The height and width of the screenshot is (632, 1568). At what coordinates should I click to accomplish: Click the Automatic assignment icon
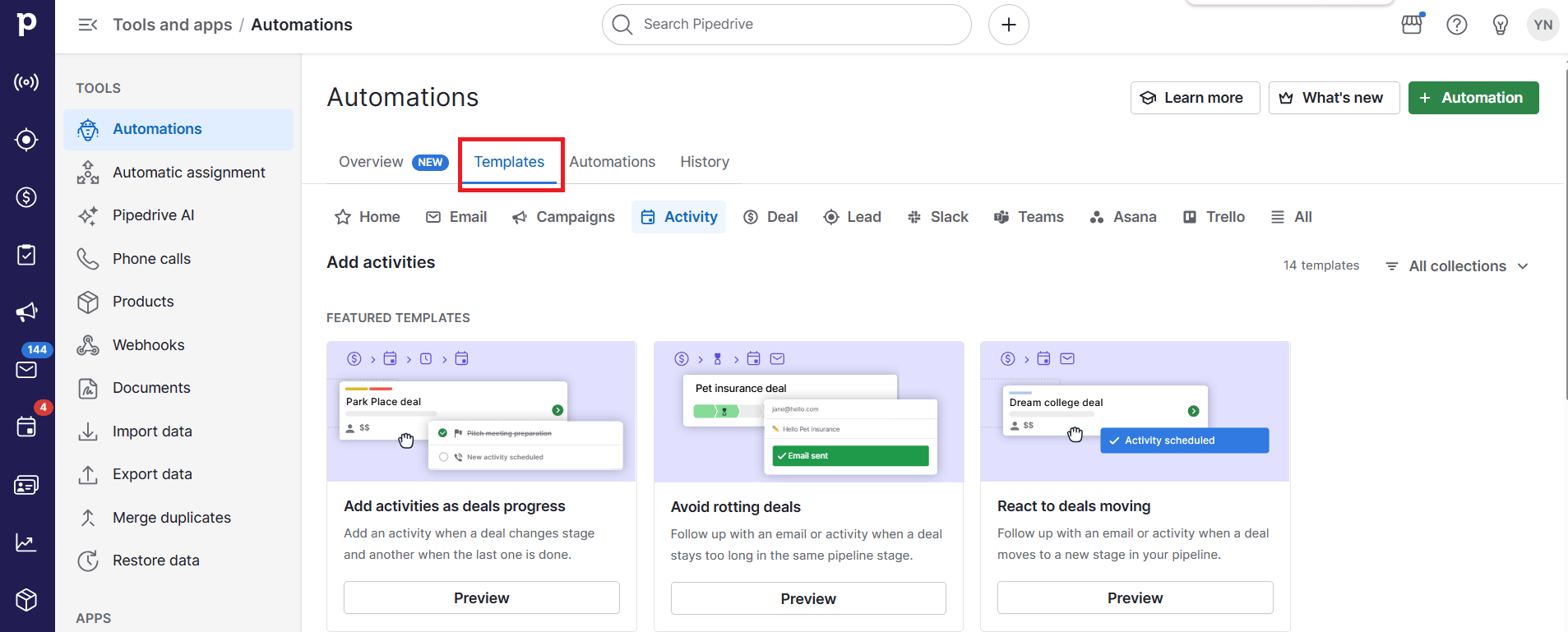[x=88, y=173]
